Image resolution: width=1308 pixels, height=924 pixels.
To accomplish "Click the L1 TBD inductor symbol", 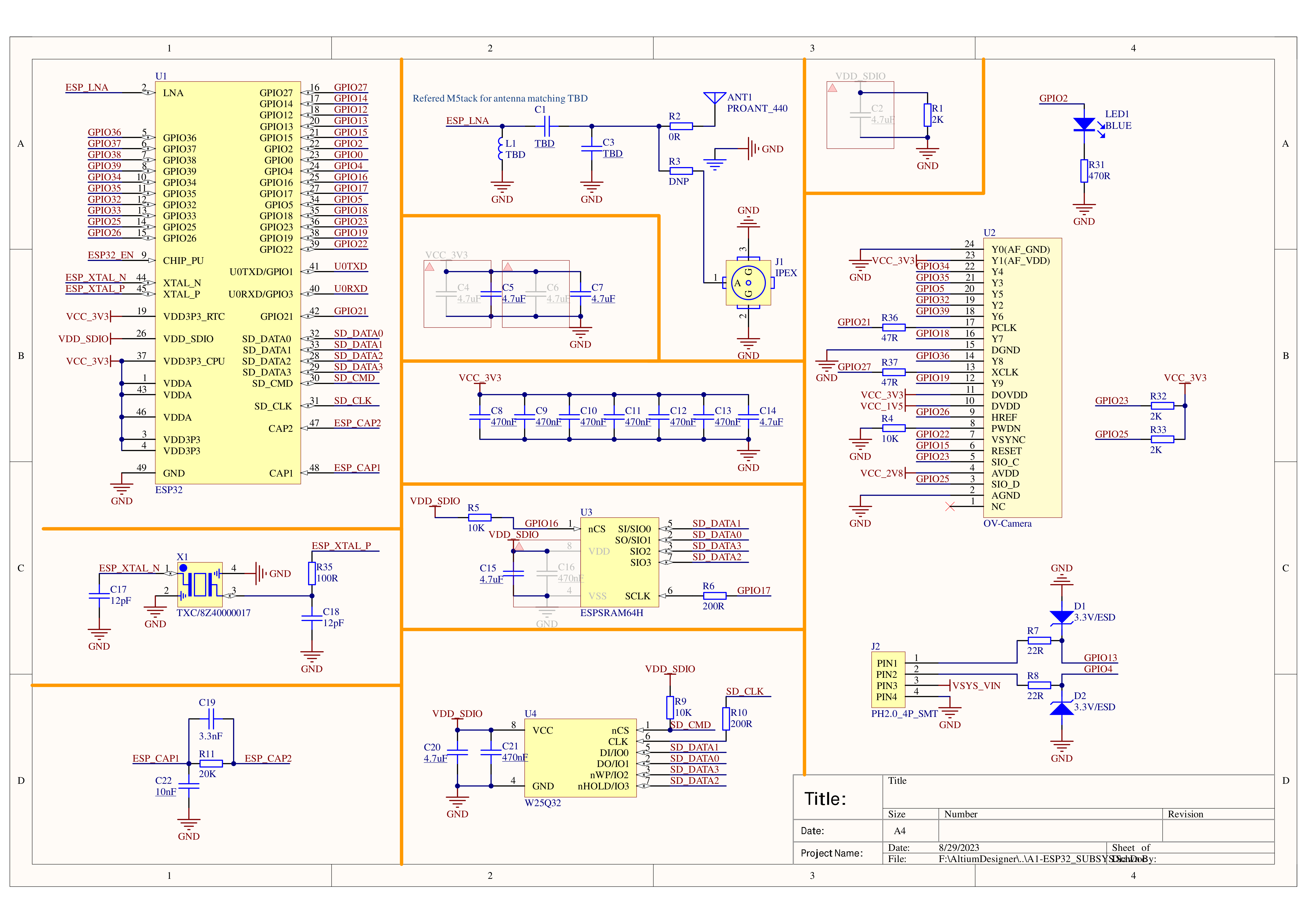I will (x=501, y=149).
